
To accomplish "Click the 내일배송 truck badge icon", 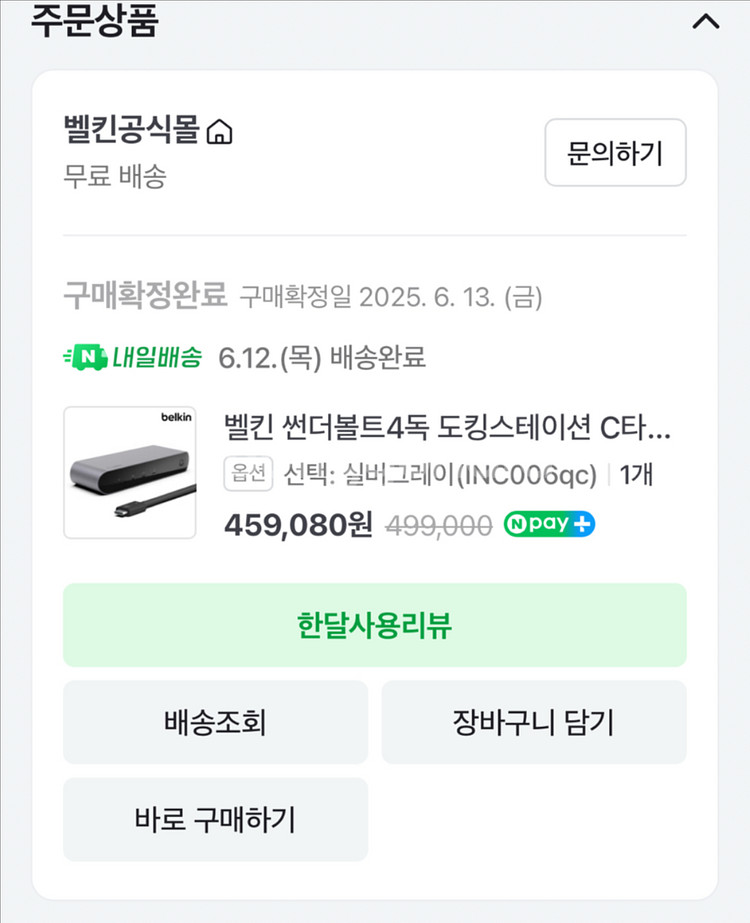I will click(x=84, y=357).
